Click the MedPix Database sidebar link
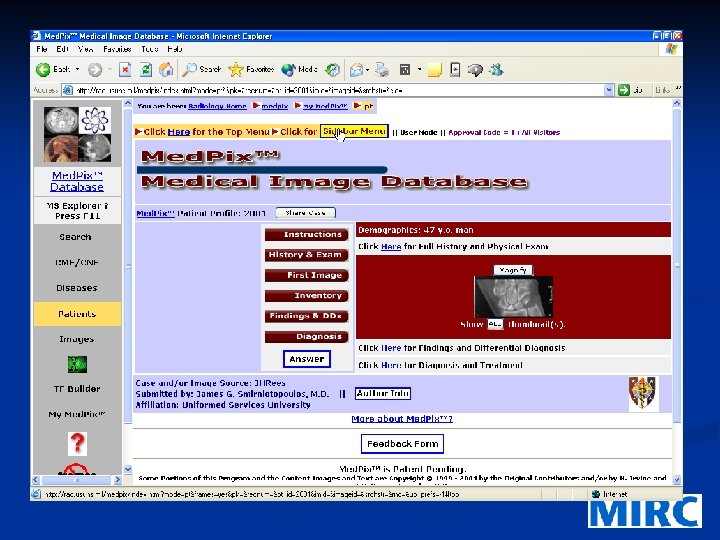The height and width of the screenshot is (540, 720). (77, 181)
